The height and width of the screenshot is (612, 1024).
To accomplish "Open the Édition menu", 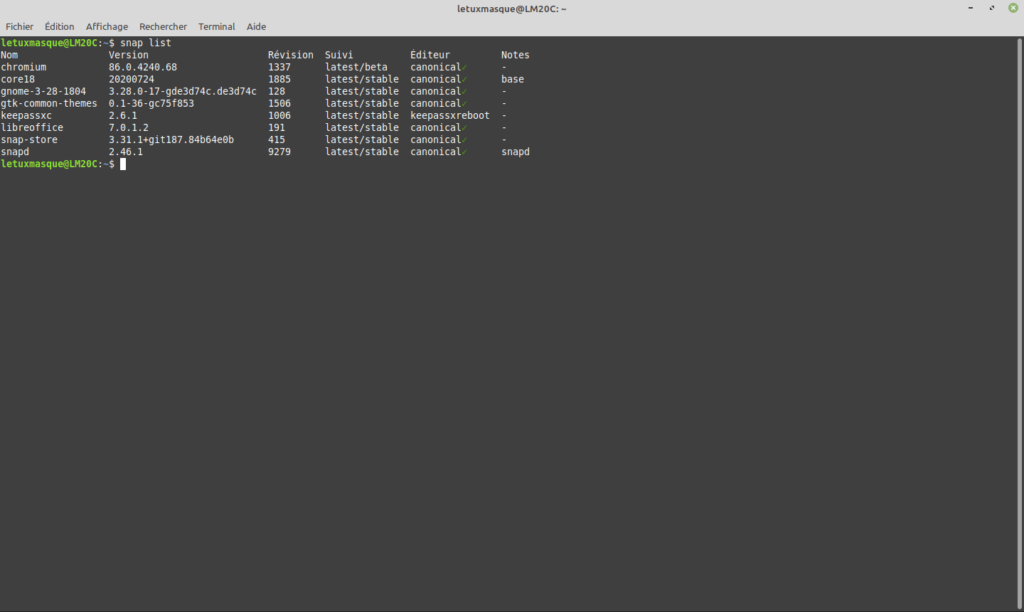I will pos(60,27).
